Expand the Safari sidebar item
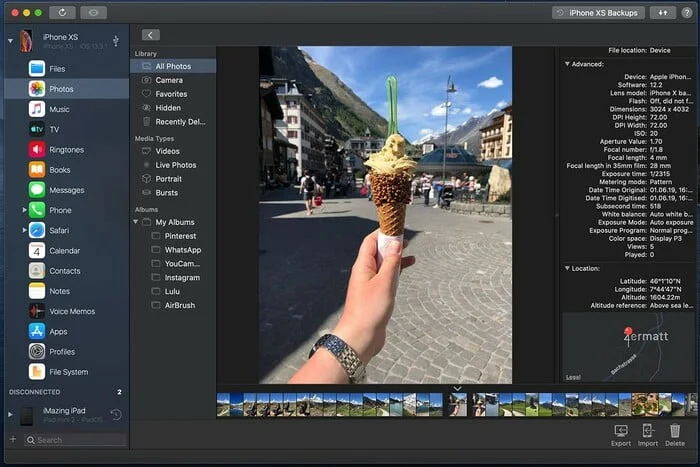This screenshot has height=467, width=700. pyautogui.click(x=25, y=230)
